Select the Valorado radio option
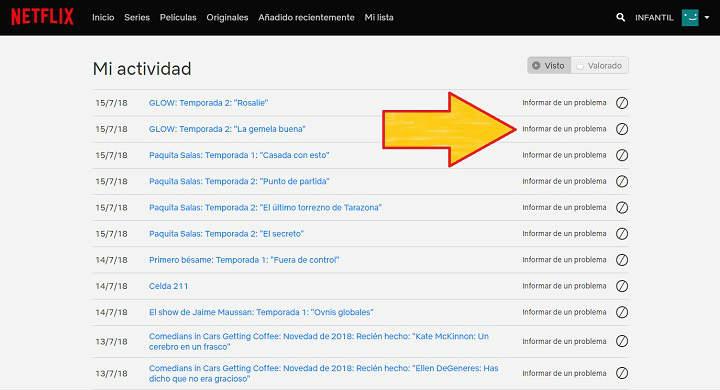This screenshot has height=390, width=720. (x=600, y=66)
